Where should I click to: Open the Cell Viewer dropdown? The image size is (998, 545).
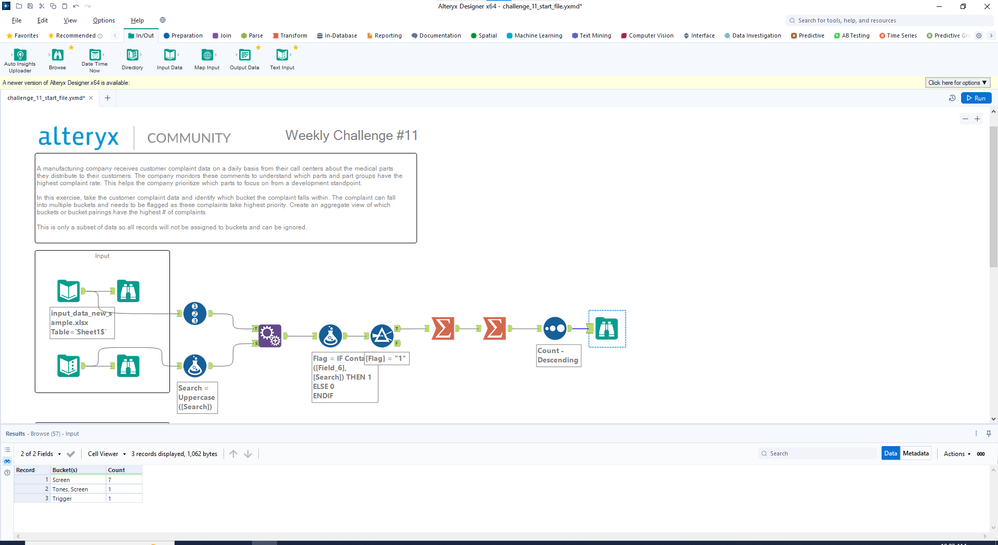tap(106, 454)
